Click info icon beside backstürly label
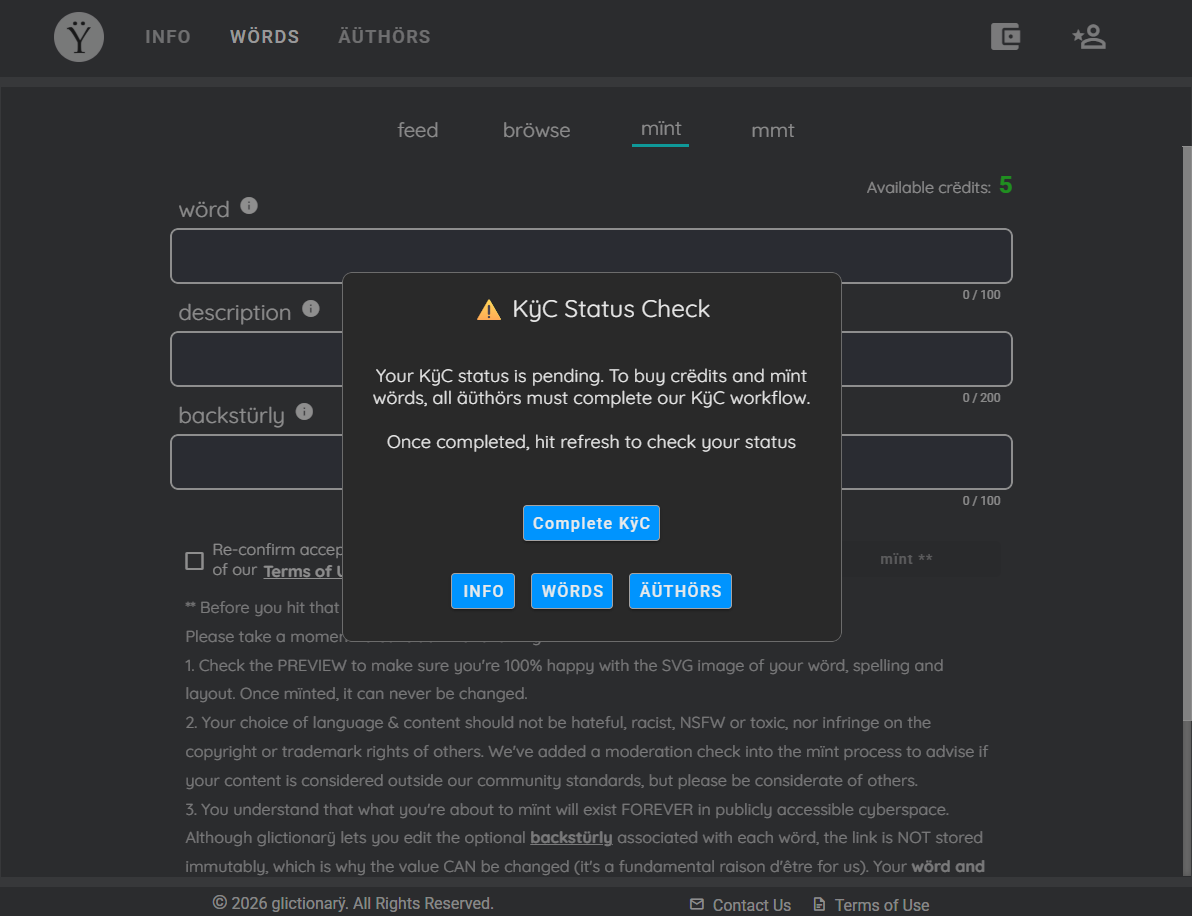This screenshot has height=916, width=1192. (x=304, y=411)
